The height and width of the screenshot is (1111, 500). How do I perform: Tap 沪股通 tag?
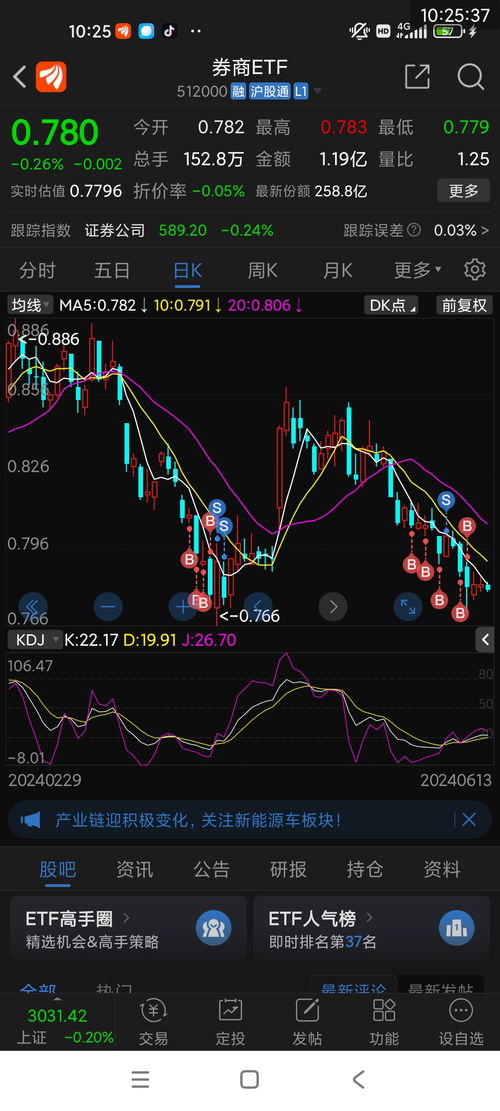pos(269,91)
